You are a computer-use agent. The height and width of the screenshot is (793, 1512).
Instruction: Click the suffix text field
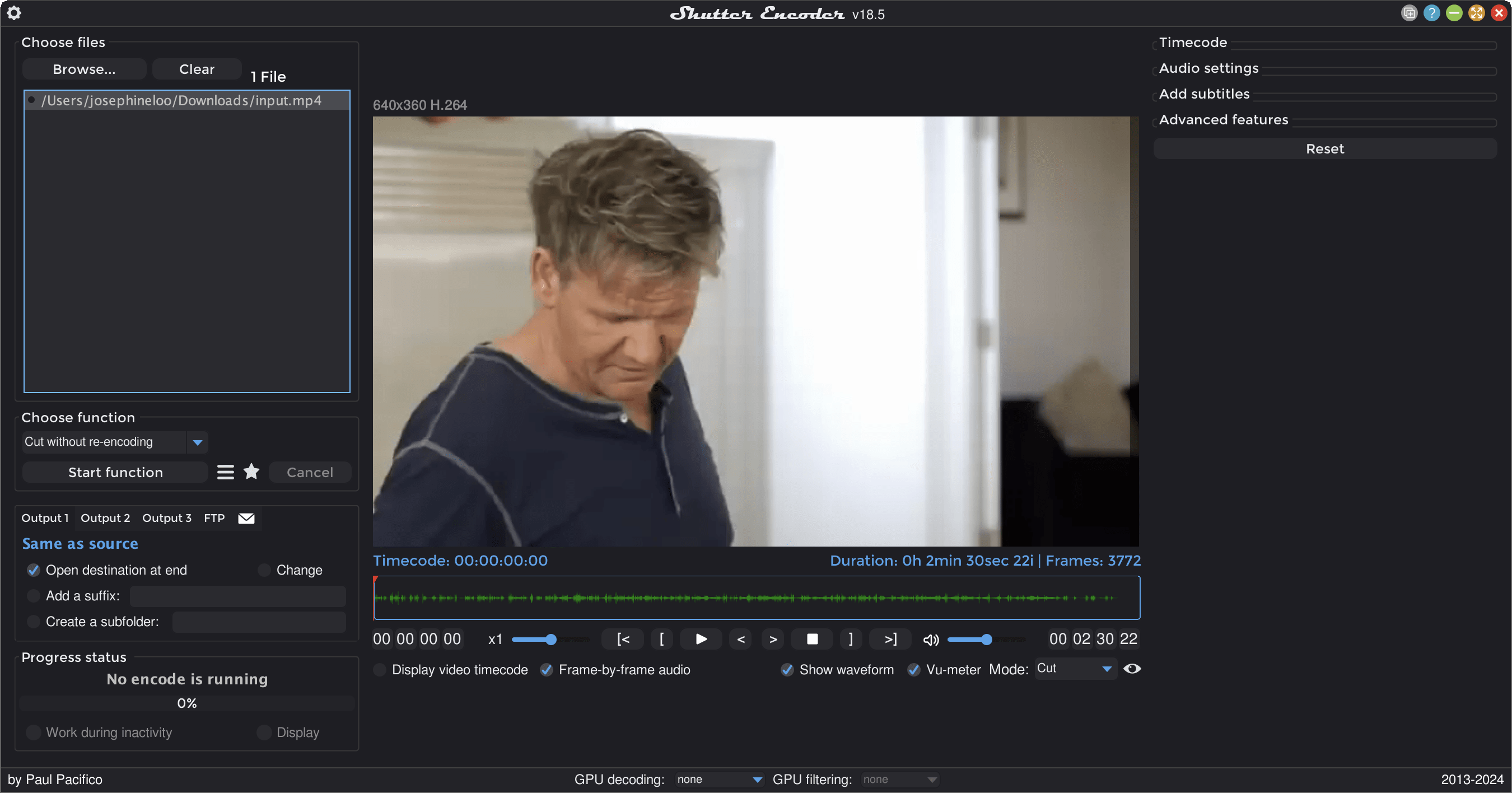coord(237,596)
